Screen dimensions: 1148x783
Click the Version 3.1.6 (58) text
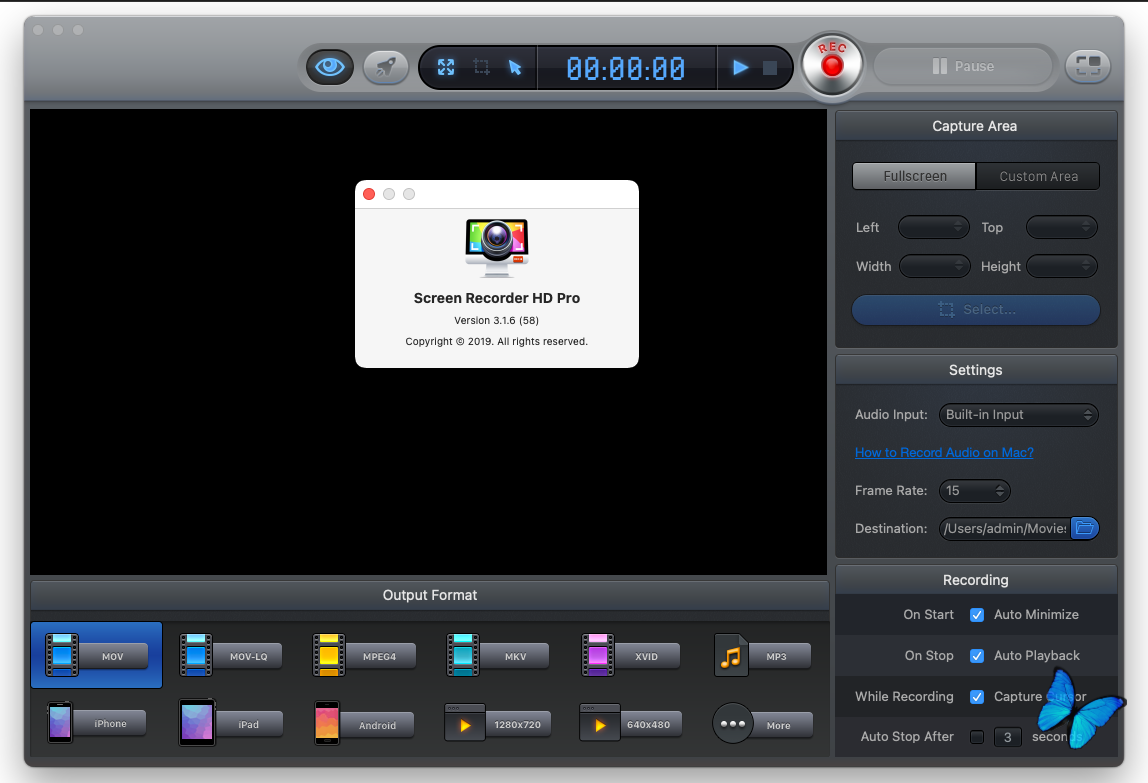(496, 321)
